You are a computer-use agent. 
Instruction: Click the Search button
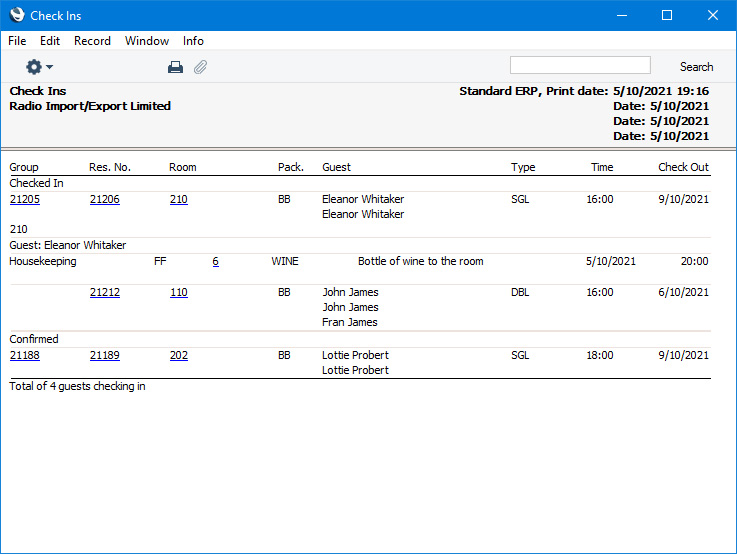[x=696, y=67]
